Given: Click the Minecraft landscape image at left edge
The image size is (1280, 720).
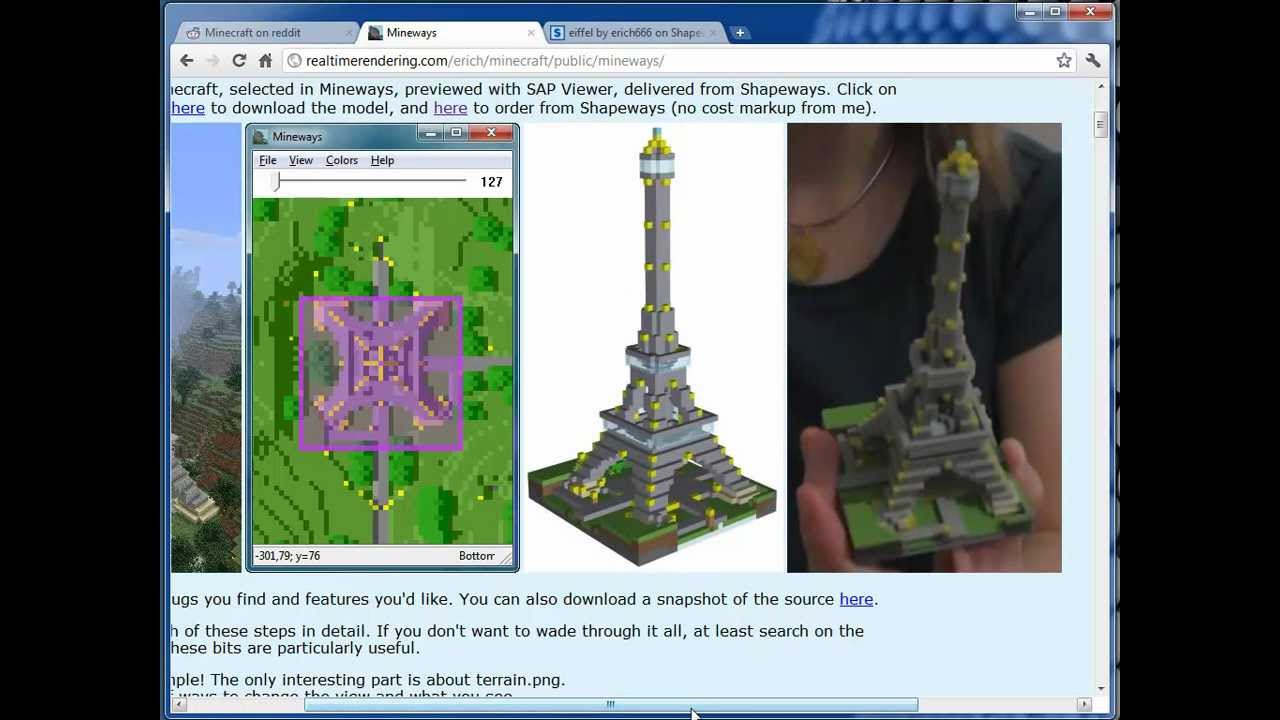Looking at the screenshot, I should (x=206, y=347).
